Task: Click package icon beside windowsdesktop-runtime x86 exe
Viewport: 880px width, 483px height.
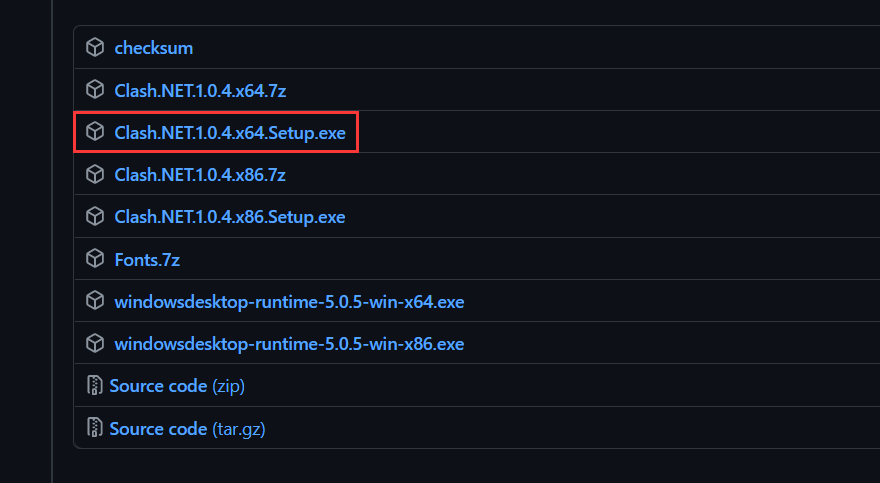Action: pos(95,344)
